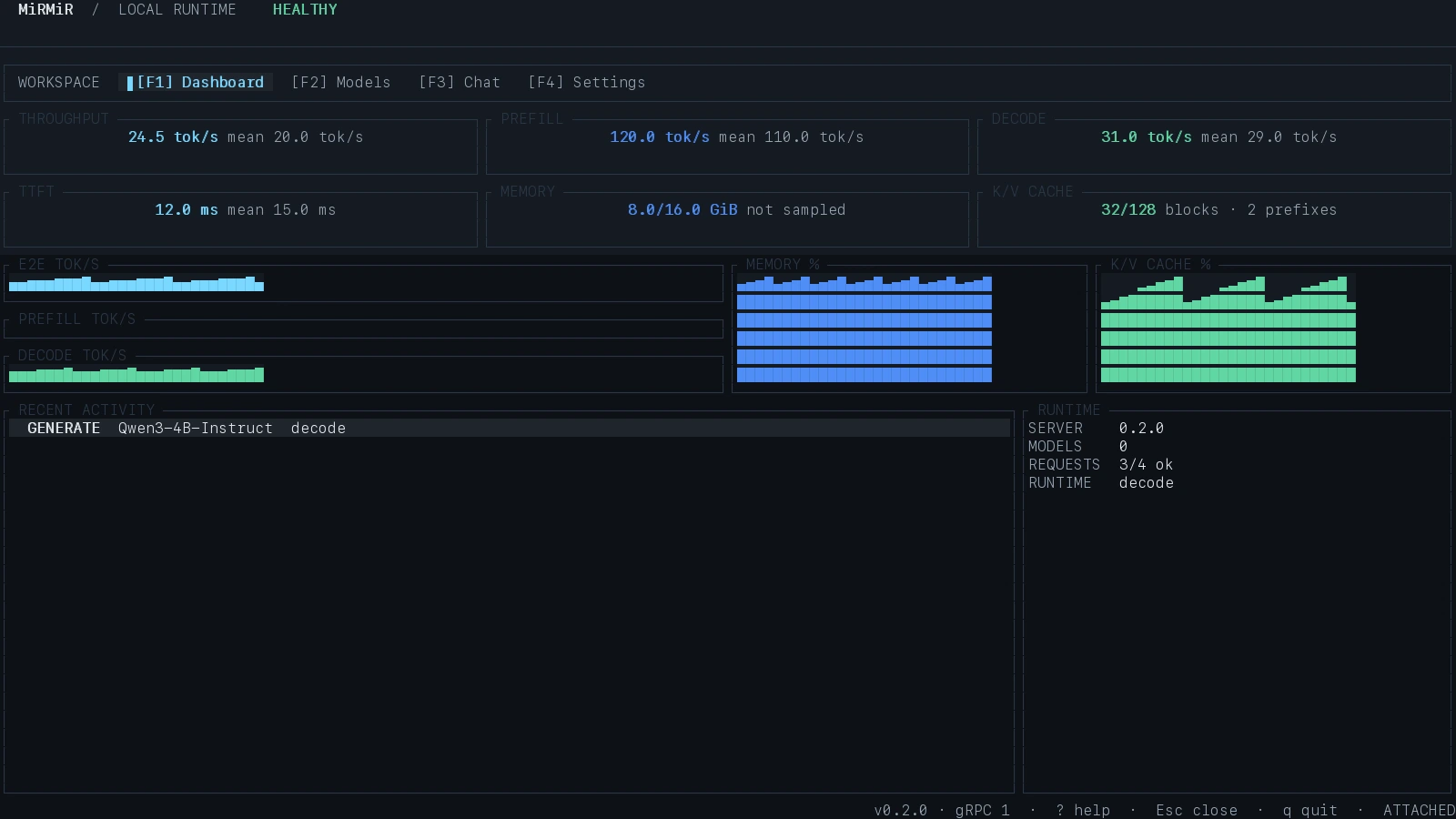The width and height of the screenshot is (1456, 819).
Task: Click the Qwen3-4B-Instruct model name
Action: (x=196, y=428)
